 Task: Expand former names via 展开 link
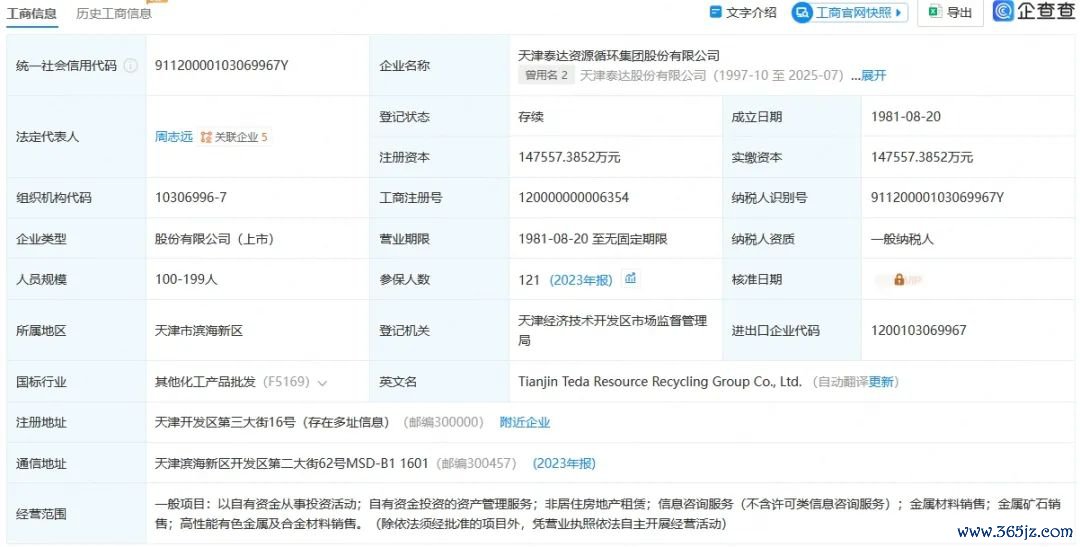(873, 76)
